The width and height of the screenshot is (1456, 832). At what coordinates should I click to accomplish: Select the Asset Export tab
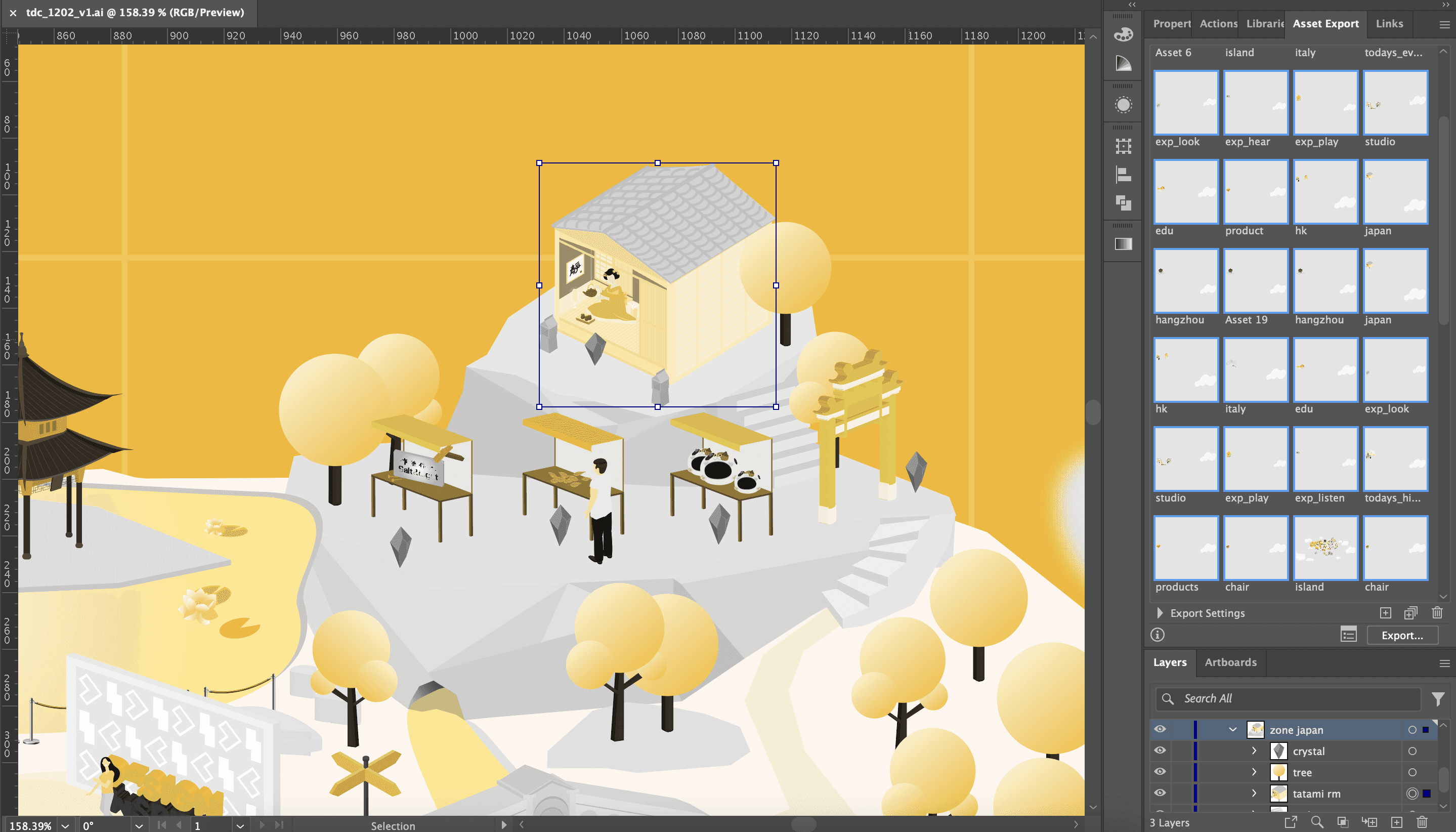click(x=1325, y=24)
